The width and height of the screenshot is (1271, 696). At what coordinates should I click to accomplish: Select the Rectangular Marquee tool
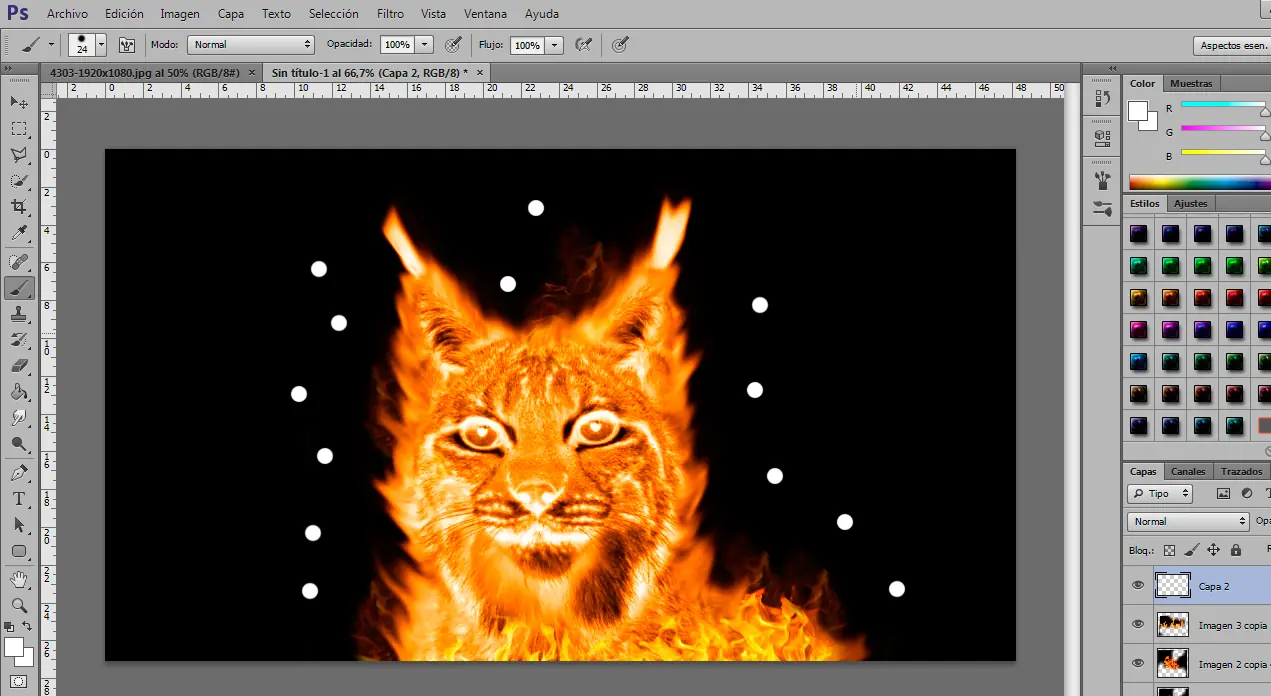tap(19, 129)
